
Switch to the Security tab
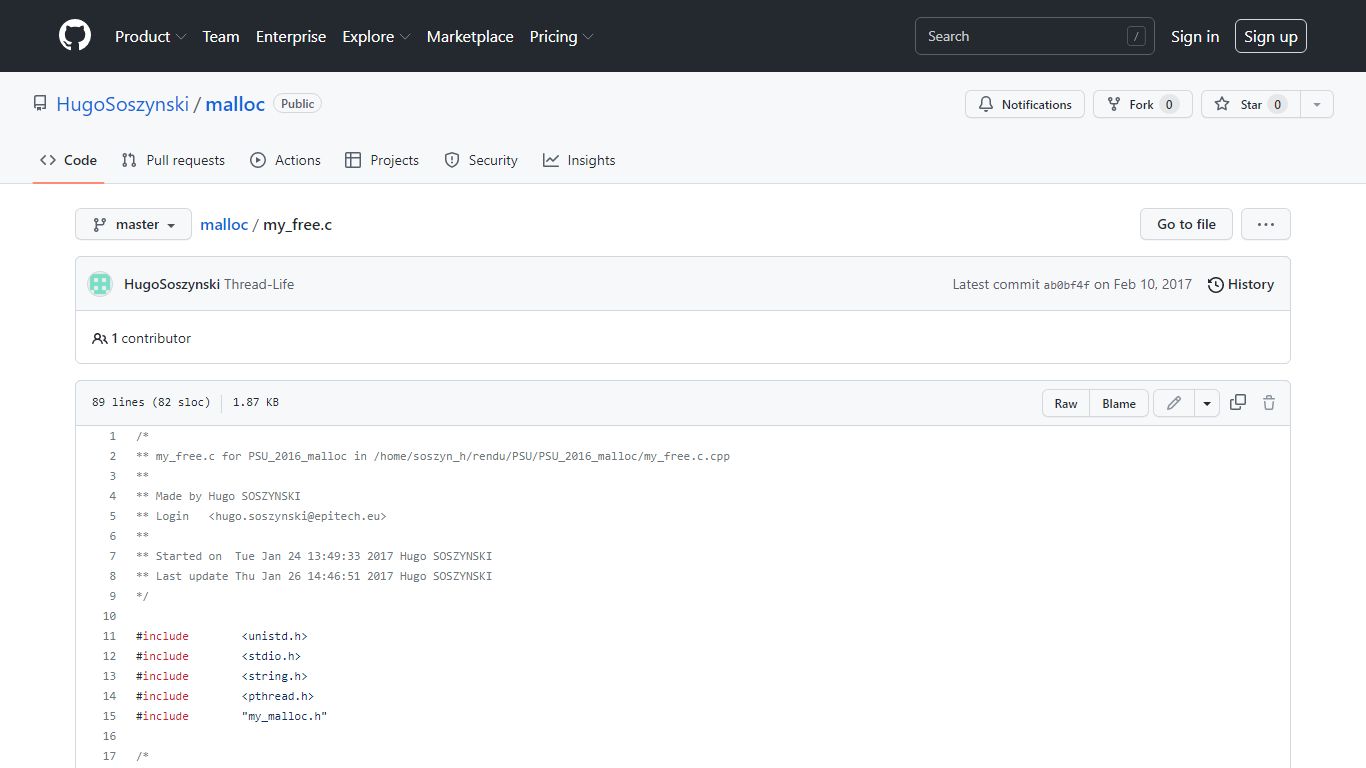[481, 160]
